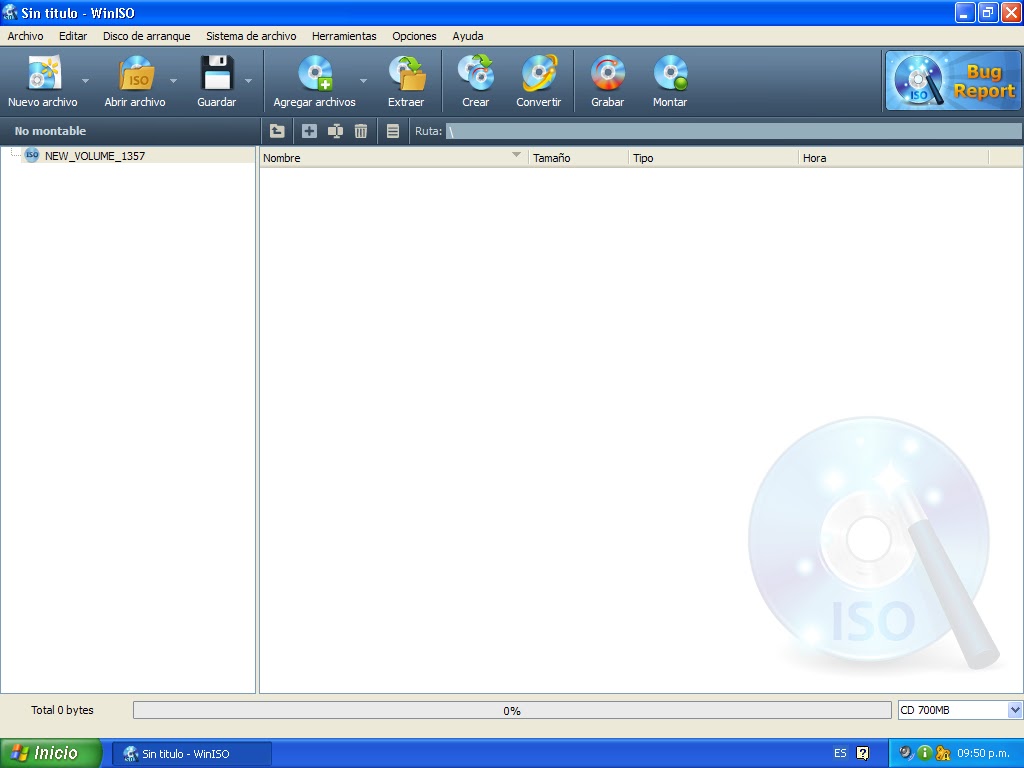This screenshot has height=768, width=1024.
Task: Click the Bug Report button
Action: (x=952, y=78)
